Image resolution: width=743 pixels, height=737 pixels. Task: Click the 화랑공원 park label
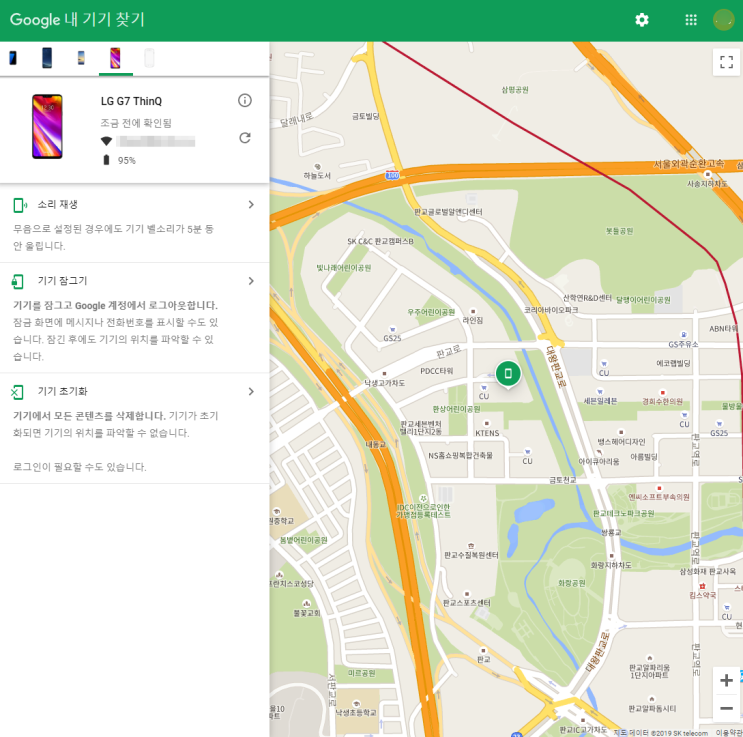click(x=571, y=583)
